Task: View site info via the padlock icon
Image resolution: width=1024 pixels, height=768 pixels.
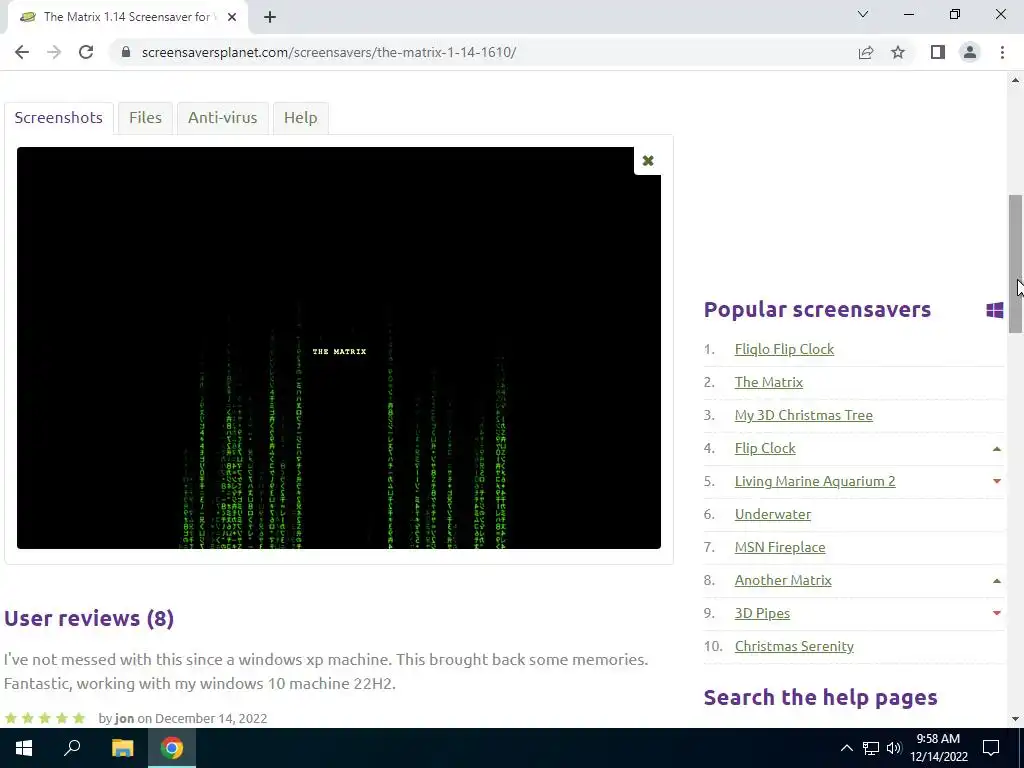Action: click(126, 52)
